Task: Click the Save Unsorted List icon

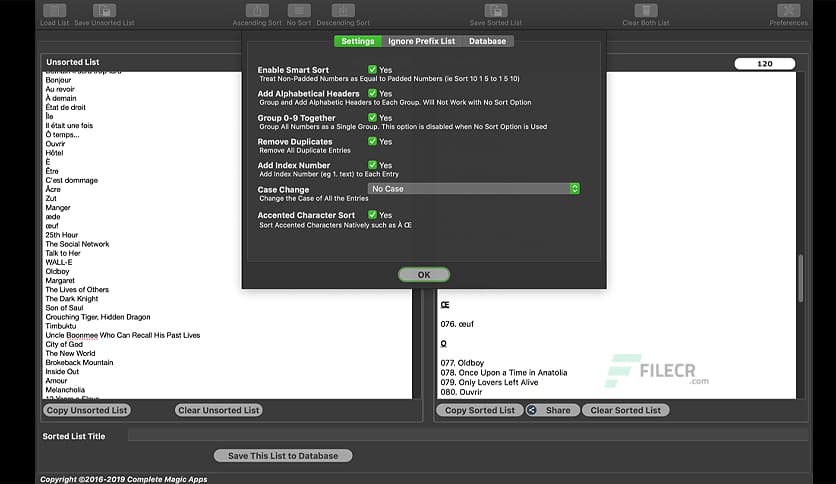Action: (x=103, y=10)
